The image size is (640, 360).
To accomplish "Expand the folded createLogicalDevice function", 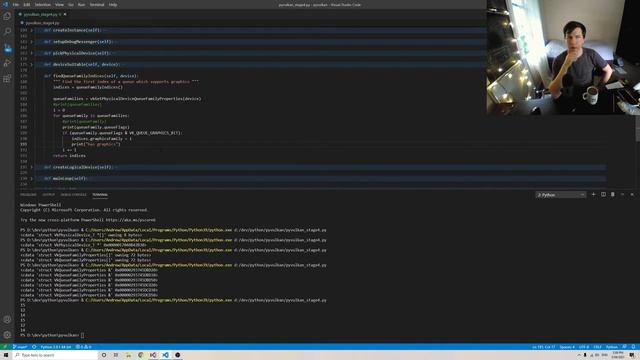I will click(31, 167).
